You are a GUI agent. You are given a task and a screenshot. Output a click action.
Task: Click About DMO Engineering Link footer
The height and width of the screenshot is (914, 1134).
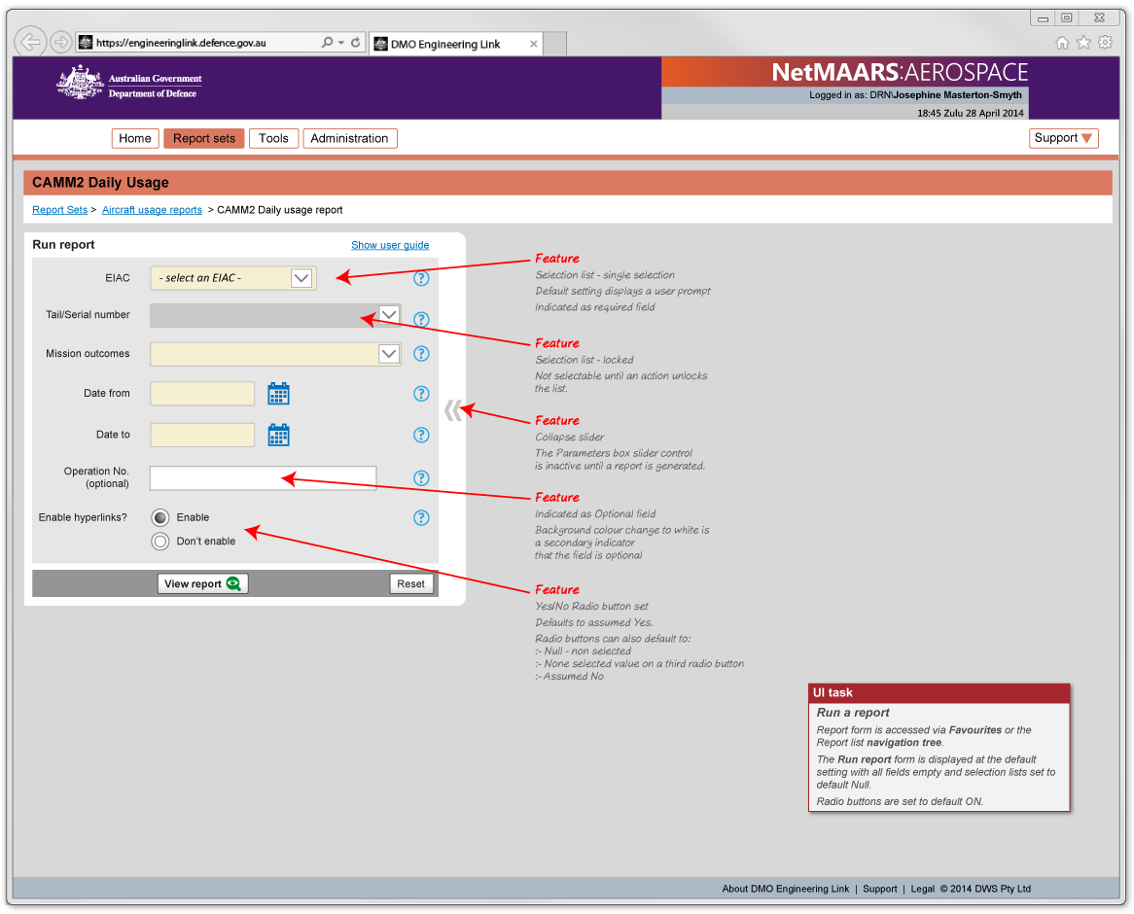785,889
